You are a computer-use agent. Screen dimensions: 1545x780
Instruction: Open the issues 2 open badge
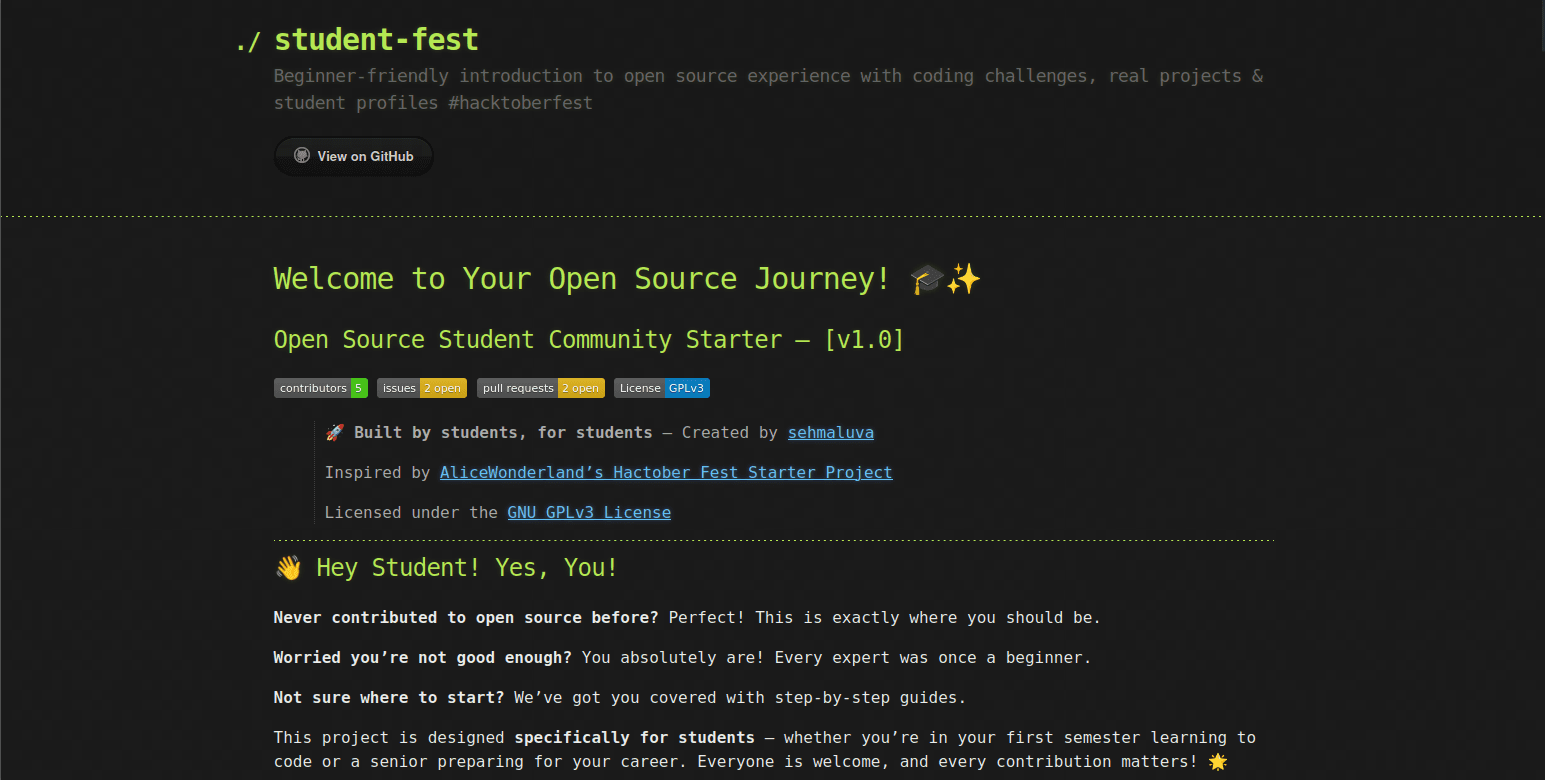[421, 388]
